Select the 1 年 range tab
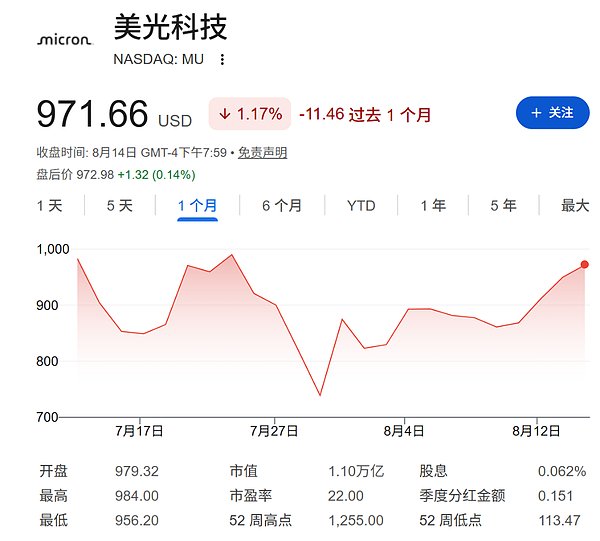The width and height of the screenshot is (600, 541). click(x=433, y=206)
